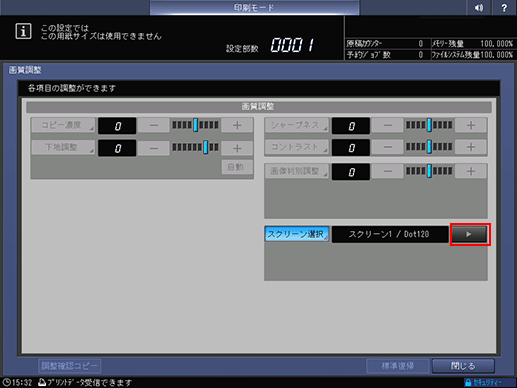Select the 下地調整 button

63,148
